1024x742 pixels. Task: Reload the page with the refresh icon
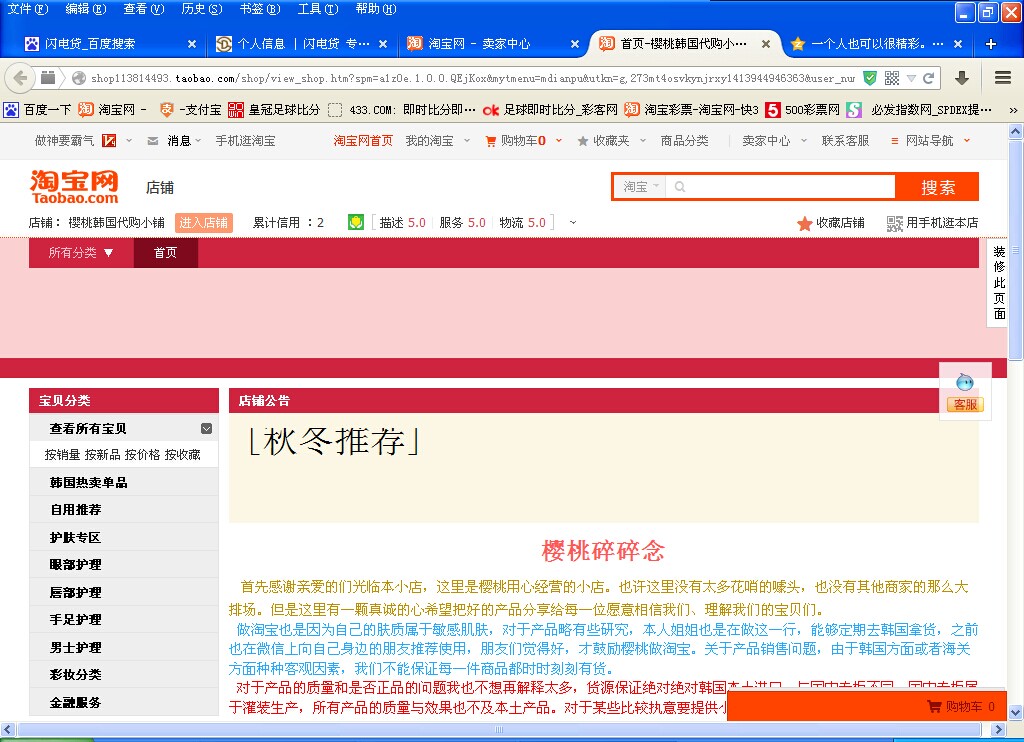(x=929, y=78)
